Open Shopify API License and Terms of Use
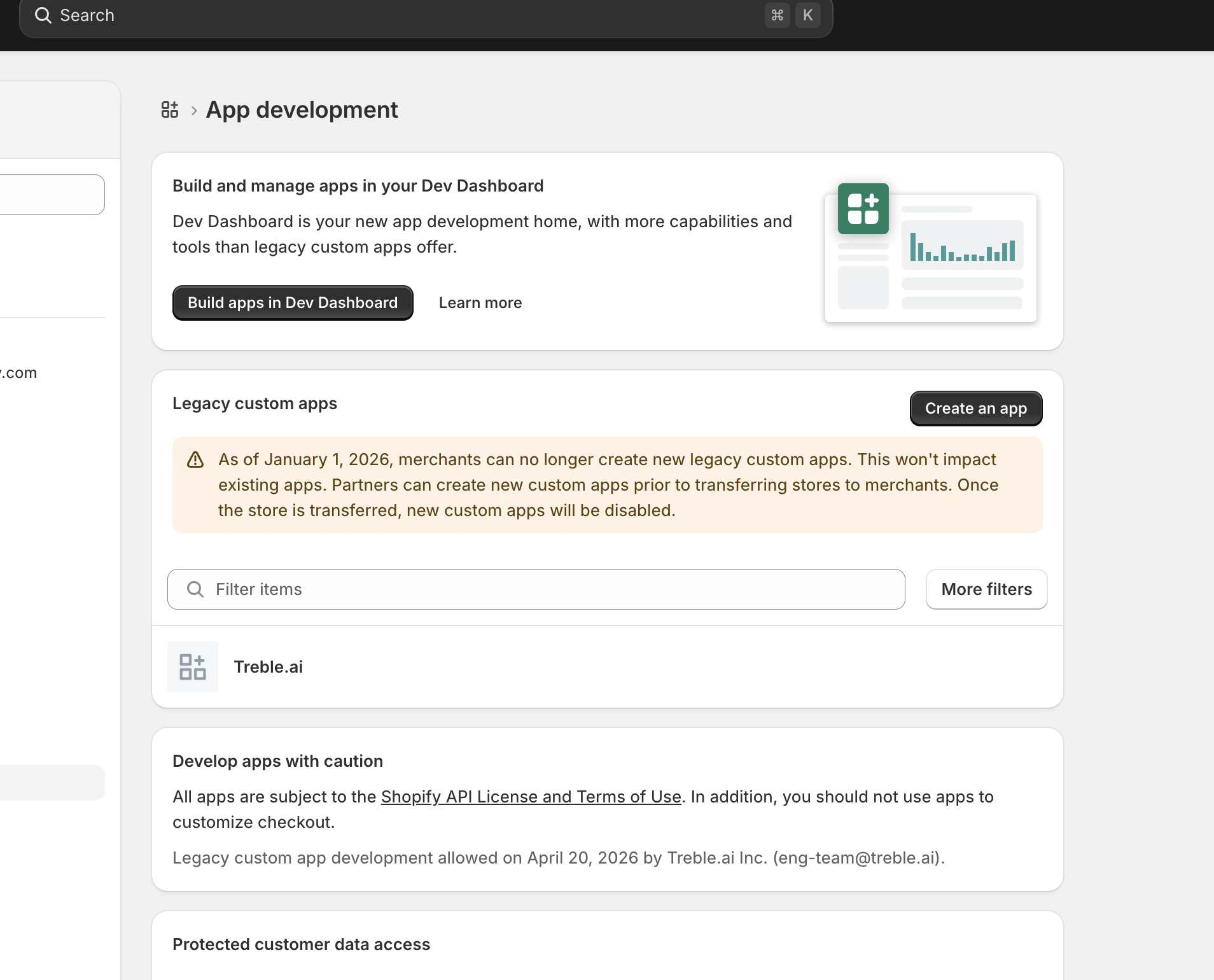Viewport: 1214px width, 980px height. tap(531, 797)
